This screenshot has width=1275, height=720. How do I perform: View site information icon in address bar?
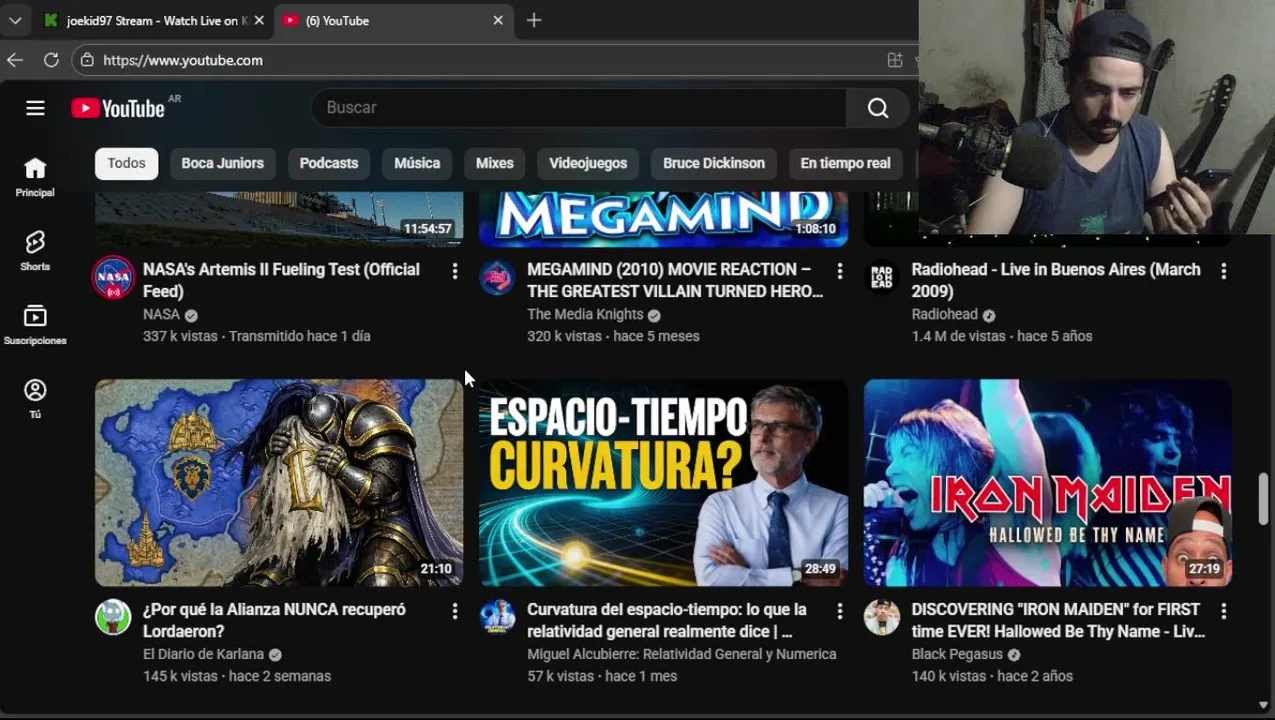point(87,60)
